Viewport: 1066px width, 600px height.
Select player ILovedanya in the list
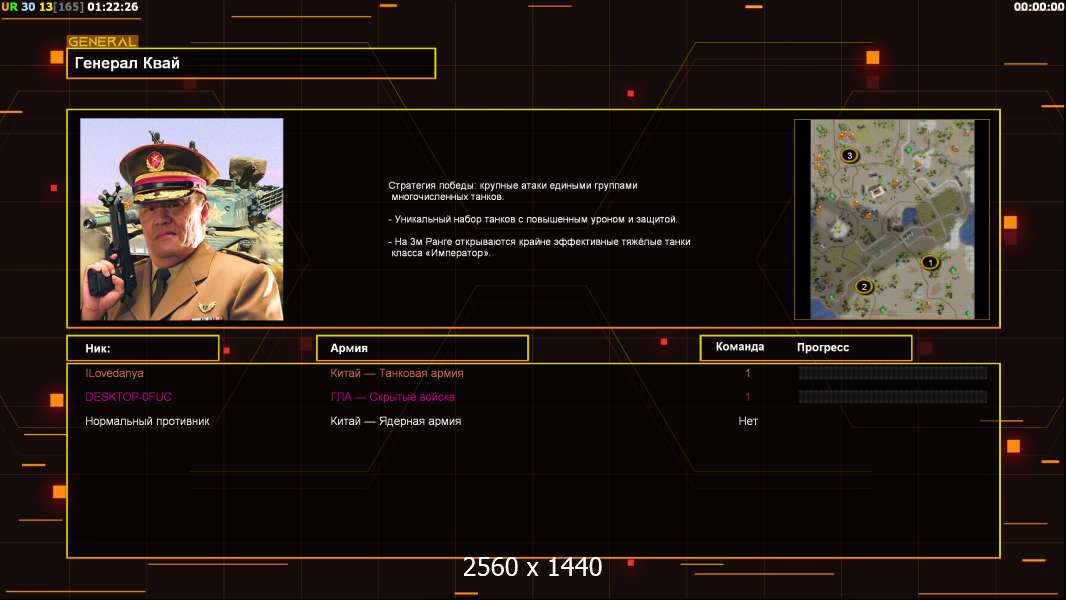114,373
